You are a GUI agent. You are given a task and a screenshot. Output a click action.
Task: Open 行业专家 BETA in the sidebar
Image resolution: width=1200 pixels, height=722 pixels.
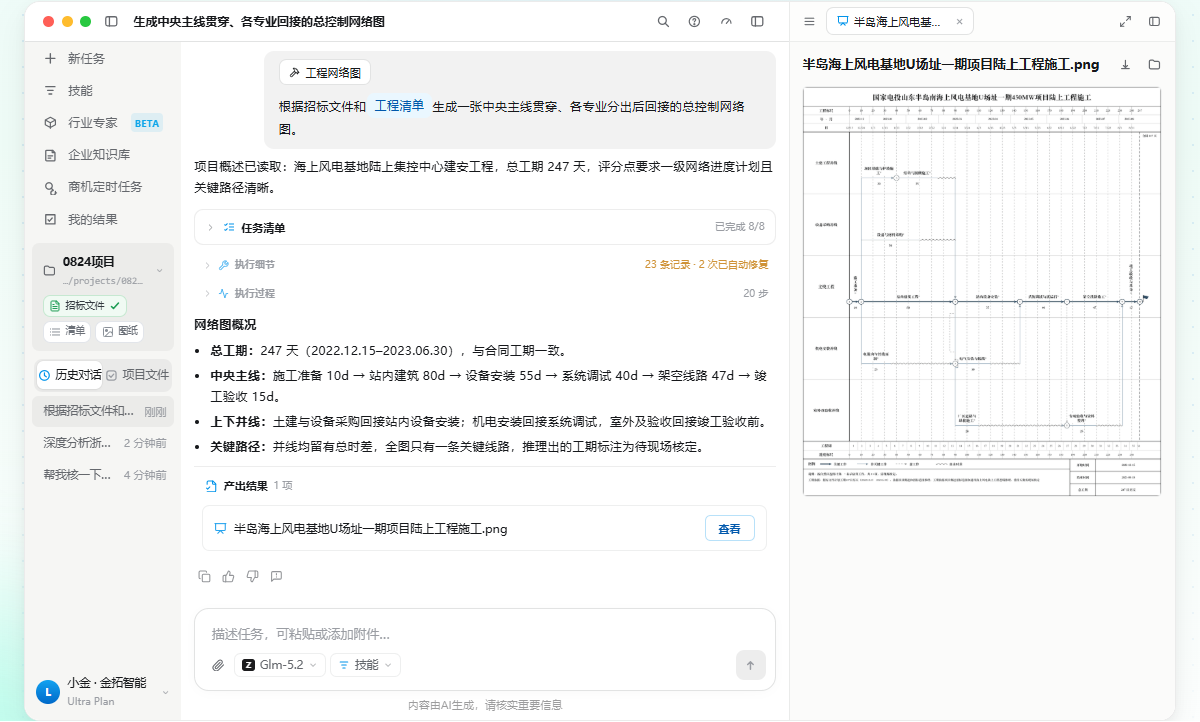click(103, 123)
